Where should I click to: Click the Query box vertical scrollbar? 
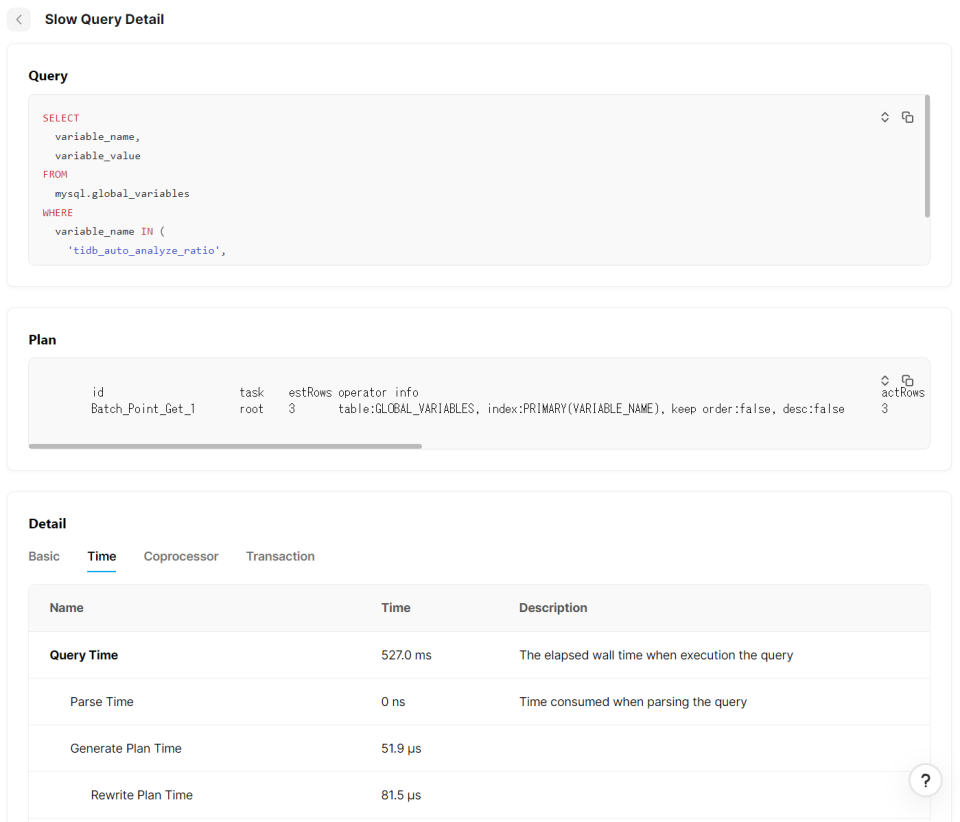pyautogui.click(x=927, y=156)
